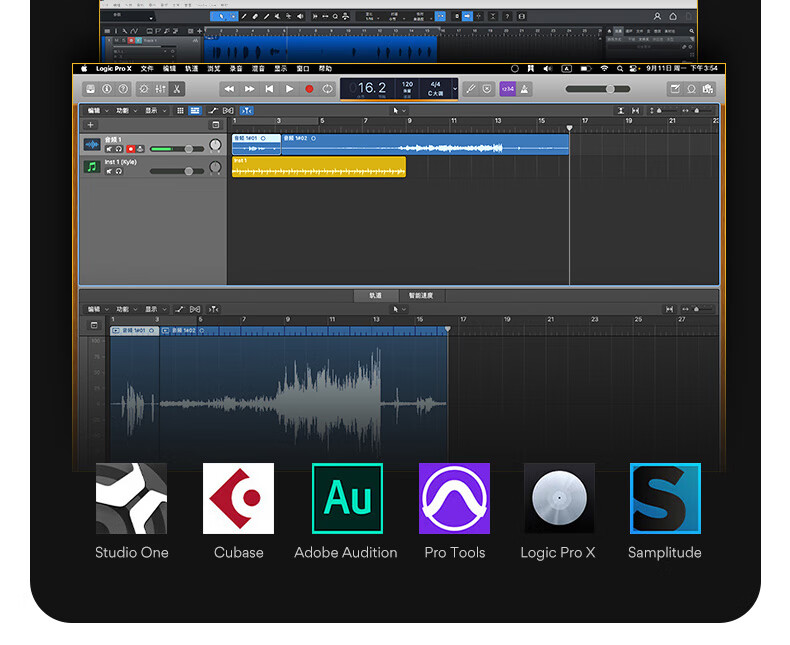This screenshot has width=790, height=645.
Task: Adjust the master volume slider
Action: point(610,89)
